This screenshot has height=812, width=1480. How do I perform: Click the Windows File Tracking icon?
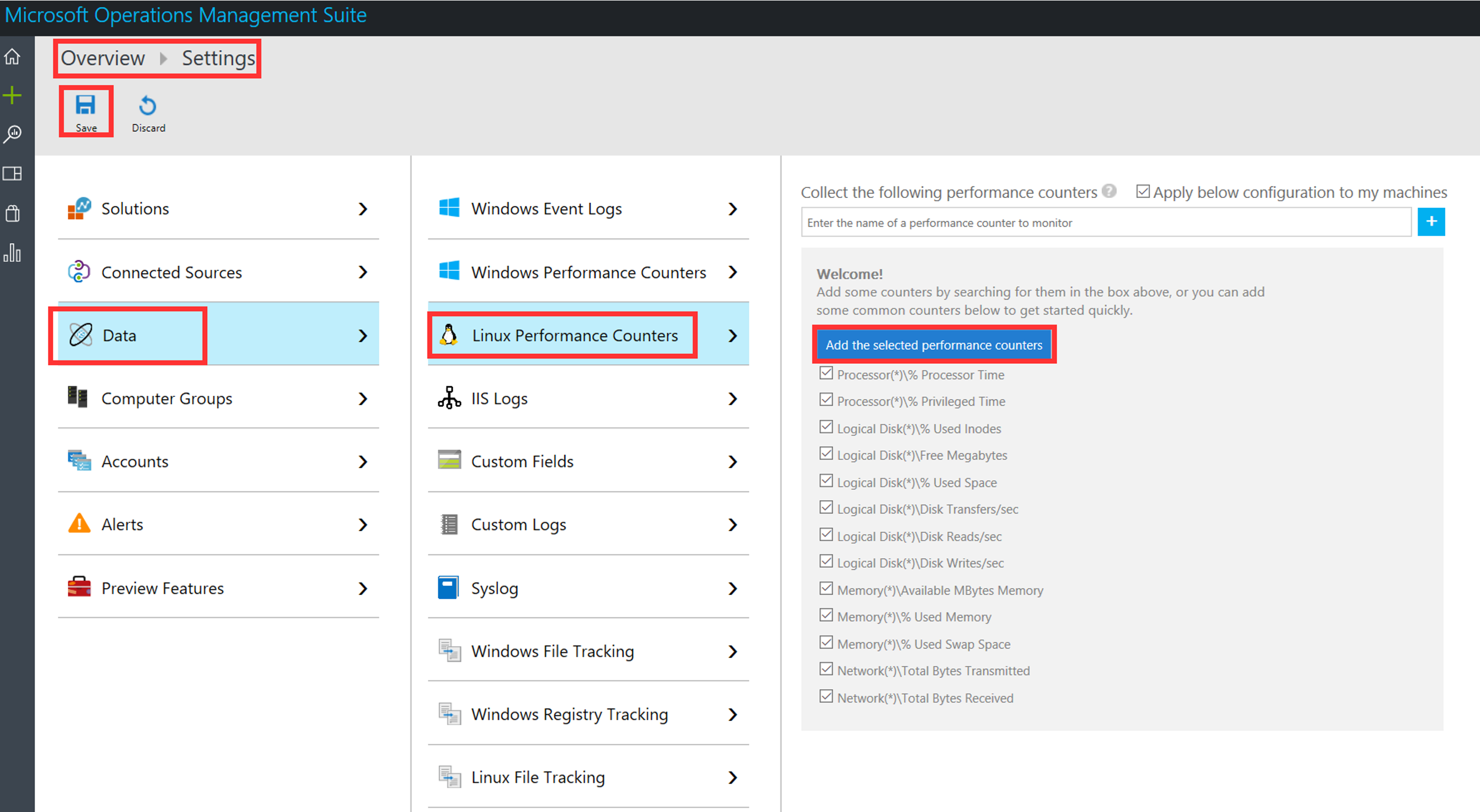[x=450, y=651]
